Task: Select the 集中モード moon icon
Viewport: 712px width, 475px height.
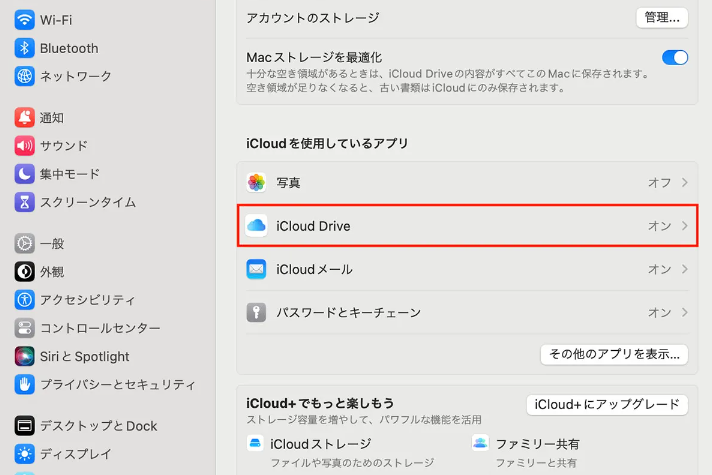Action: click(x=24, y=174)
